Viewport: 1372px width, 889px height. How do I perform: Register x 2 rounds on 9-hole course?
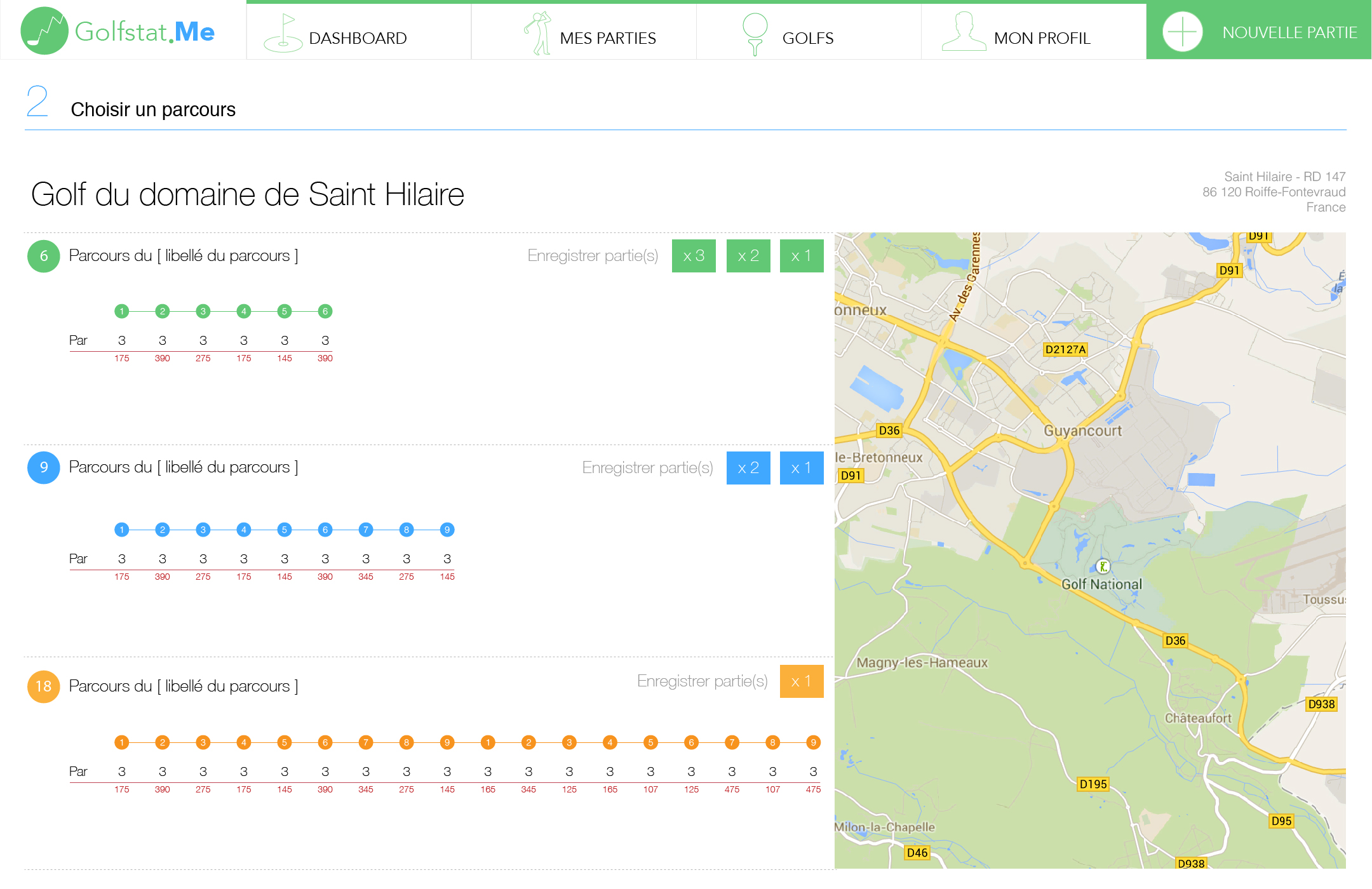748,468
